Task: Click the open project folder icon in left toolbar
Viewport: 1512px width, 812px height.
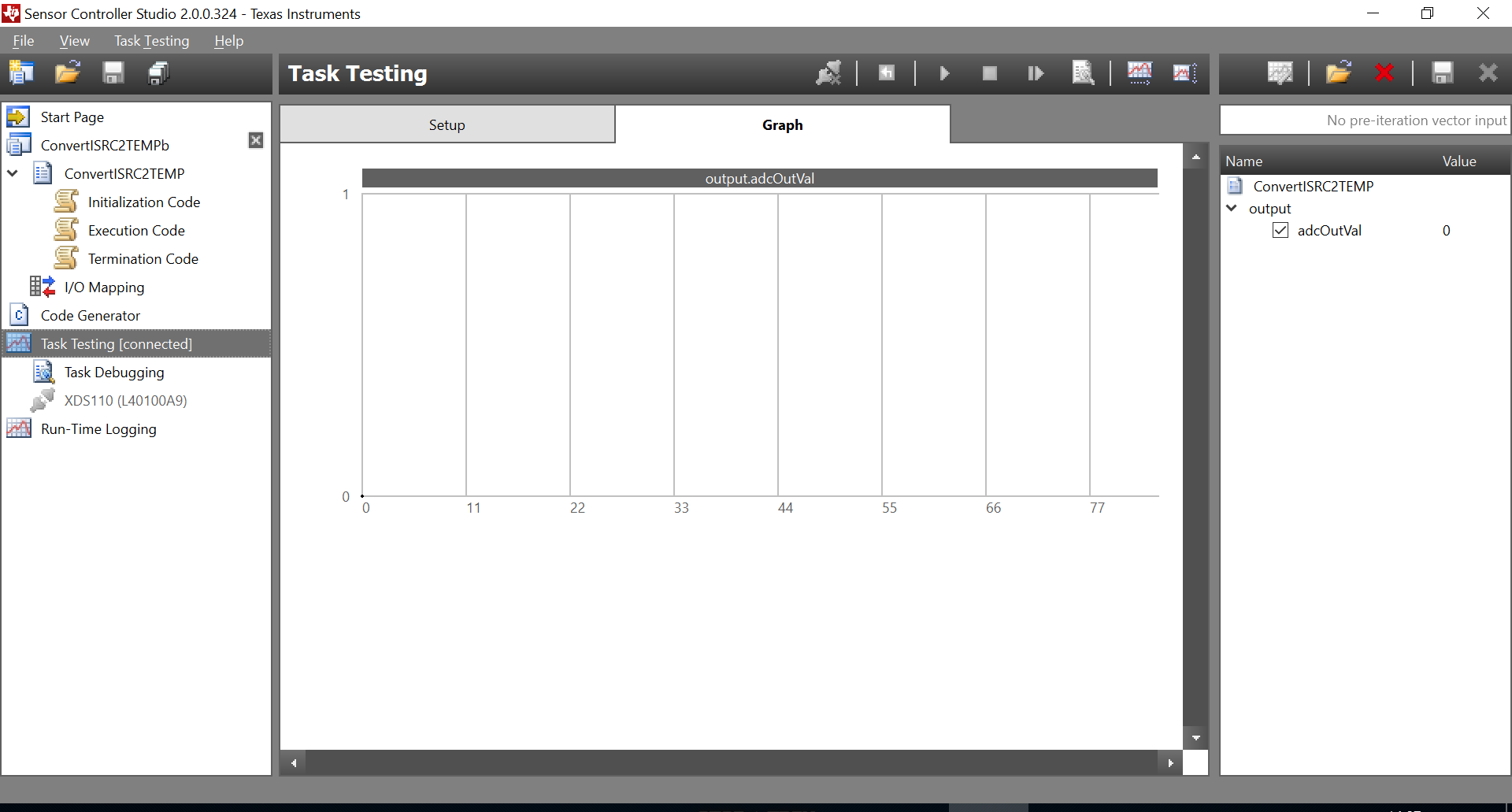Action: [68, 73]
